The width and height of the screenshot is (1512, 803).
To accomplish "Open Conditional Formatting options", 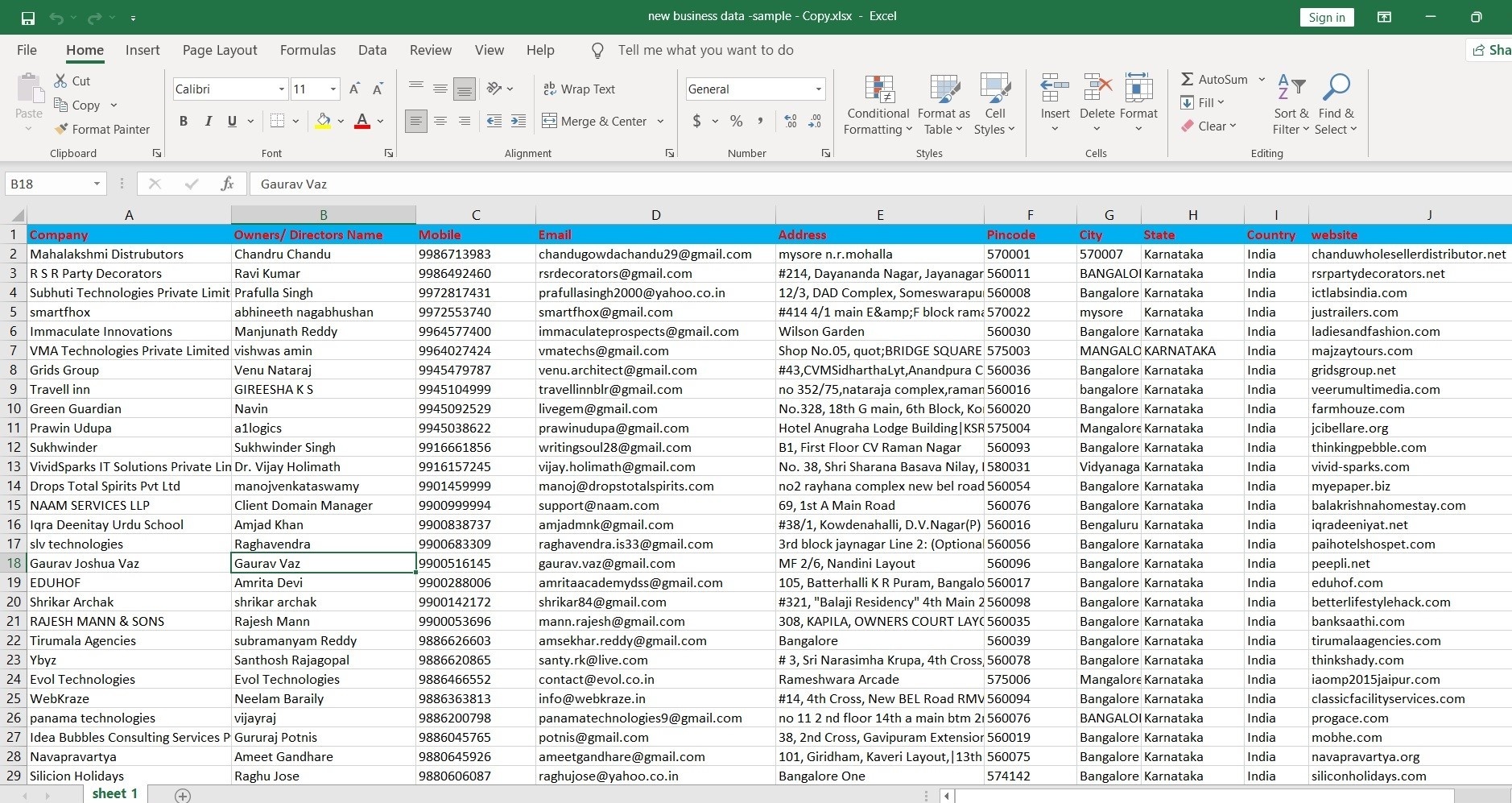I will (877, 103).
